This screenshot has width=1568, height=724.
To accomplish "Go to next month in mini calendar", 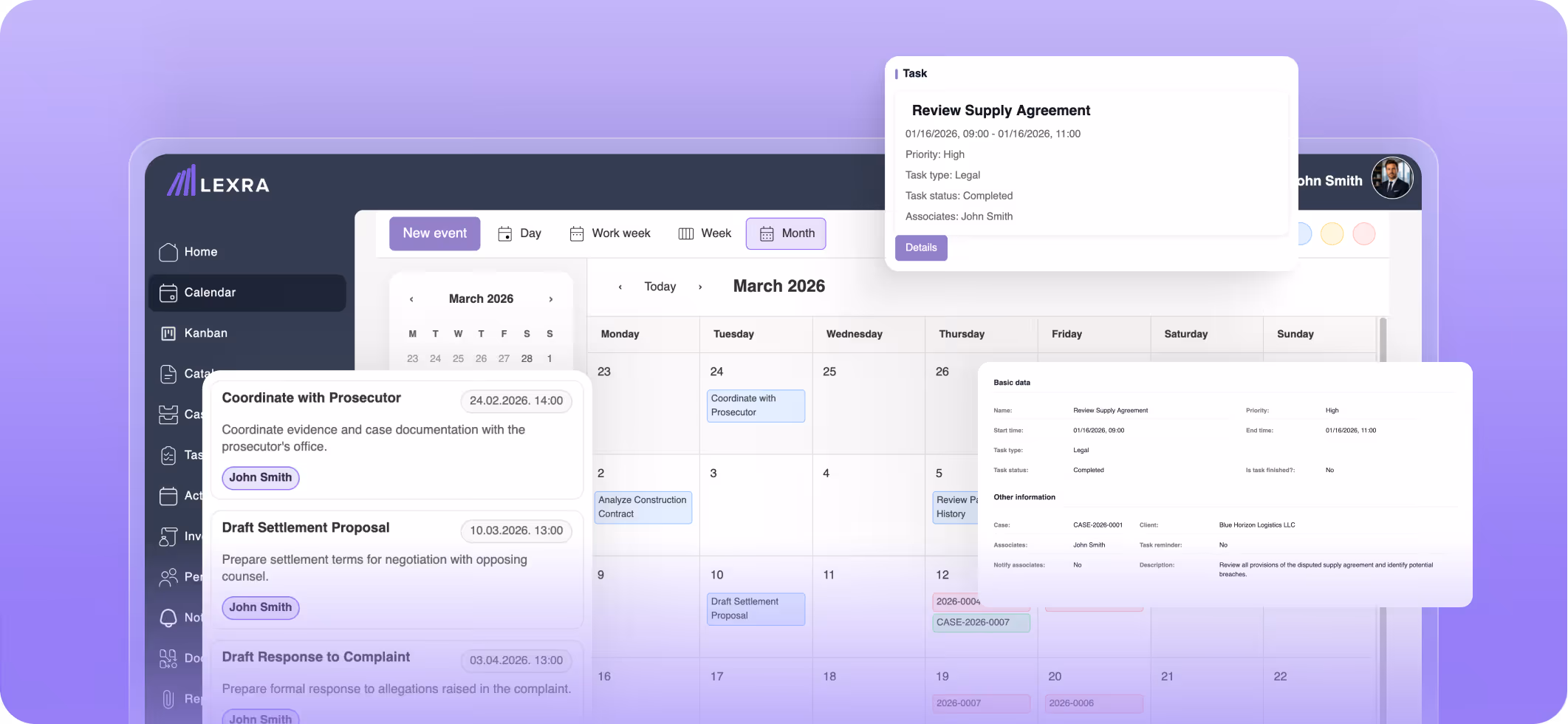I will [x=551, y=299].
